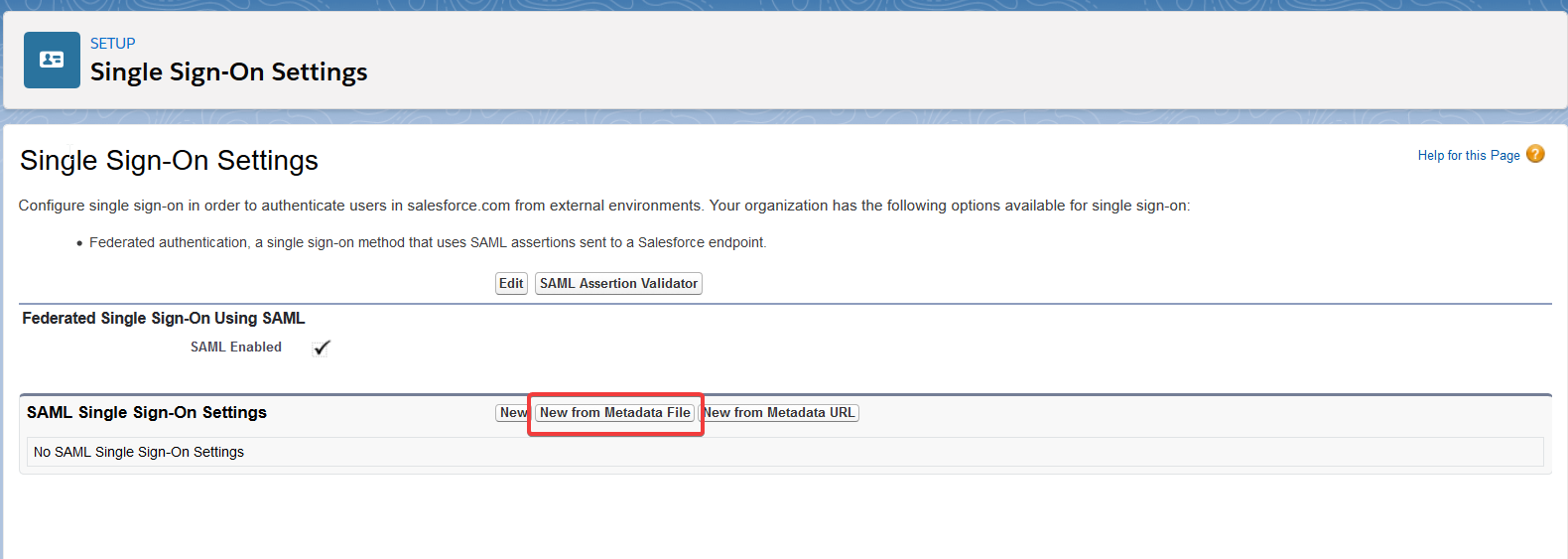1568x559 pixels.
Task: Click the Edit button
Action: point(511,284)
